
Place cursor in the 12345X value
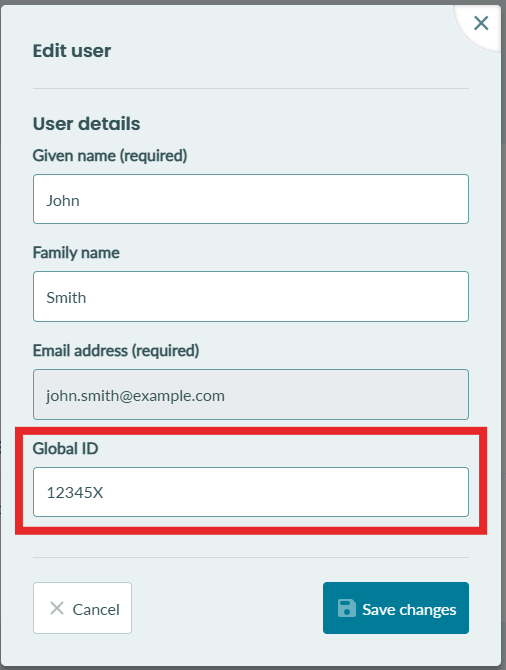click(x=75, y=493)
